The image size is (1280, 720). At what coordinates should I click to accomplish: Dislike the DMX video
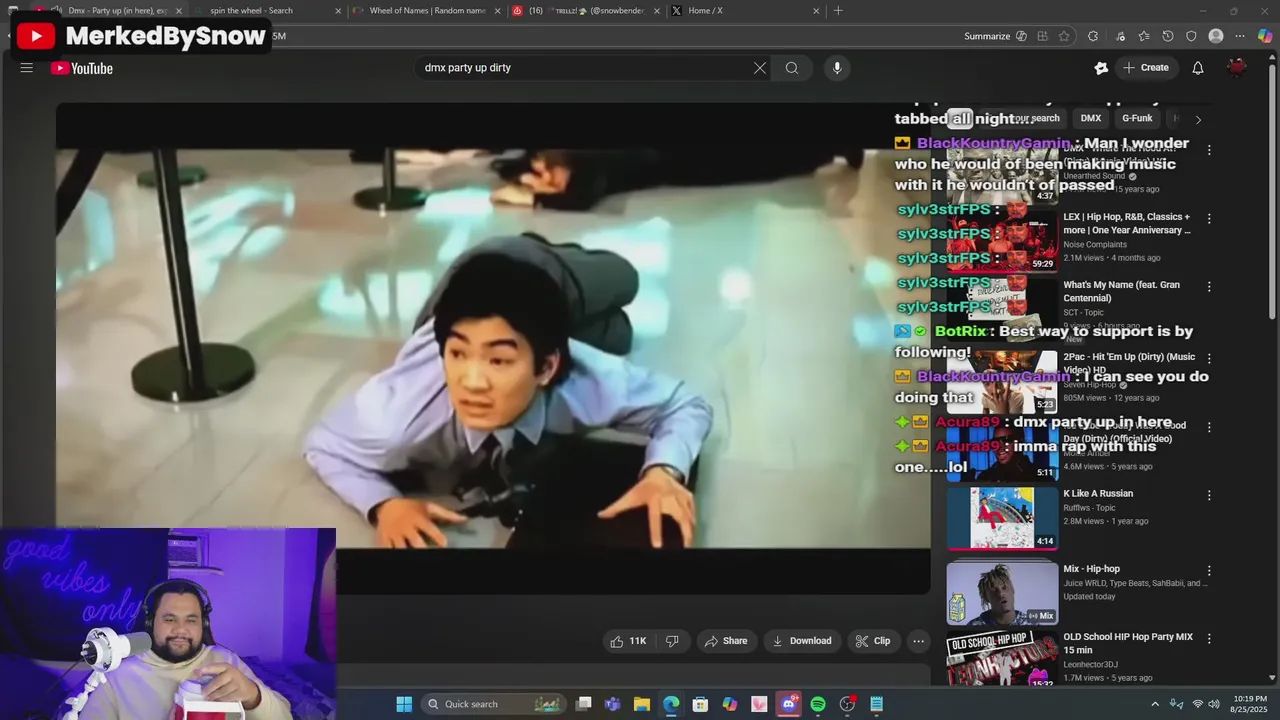tap(672, 641)
